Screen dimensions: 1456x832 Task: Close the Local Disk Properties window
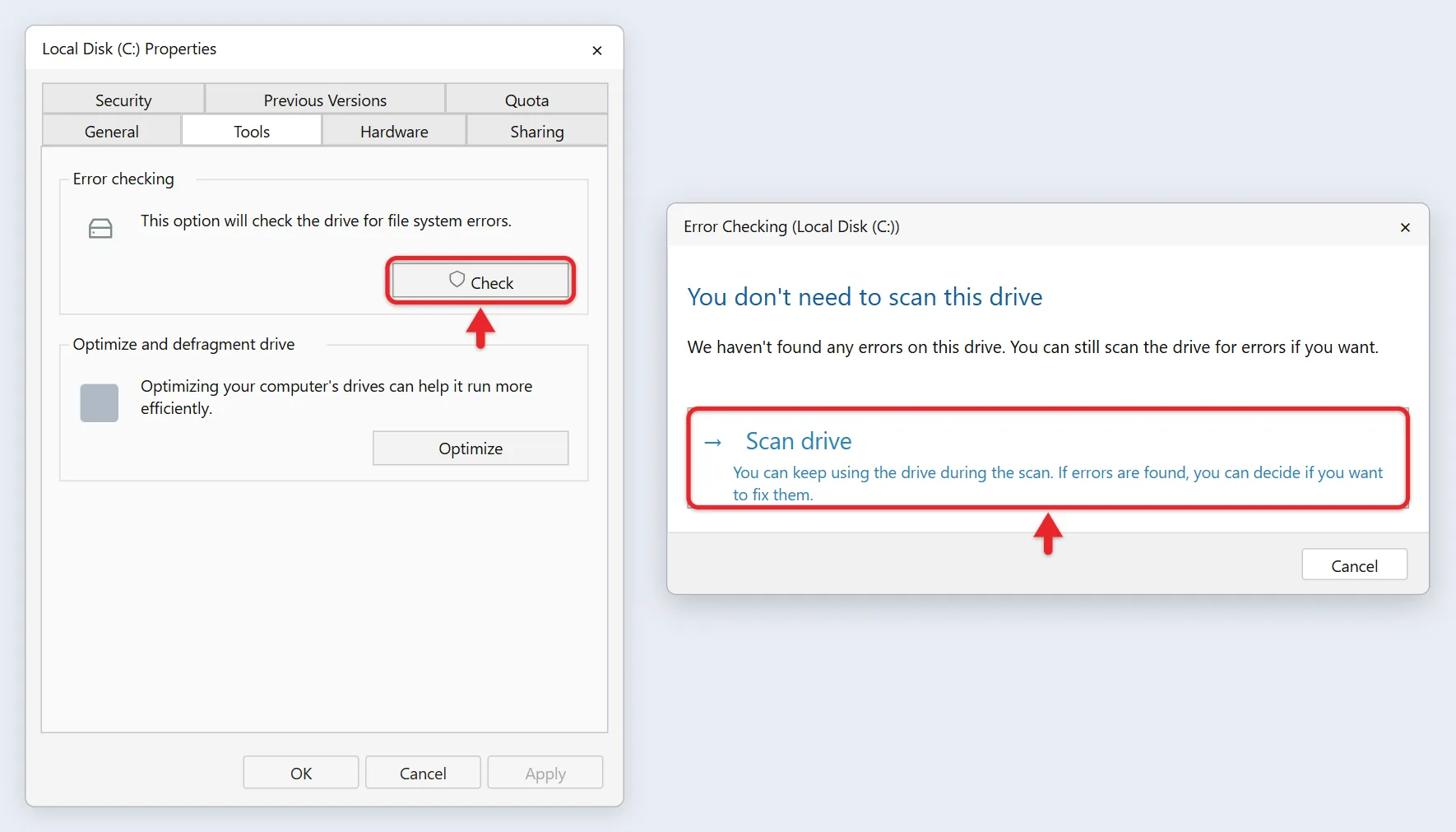coord(597,50)
